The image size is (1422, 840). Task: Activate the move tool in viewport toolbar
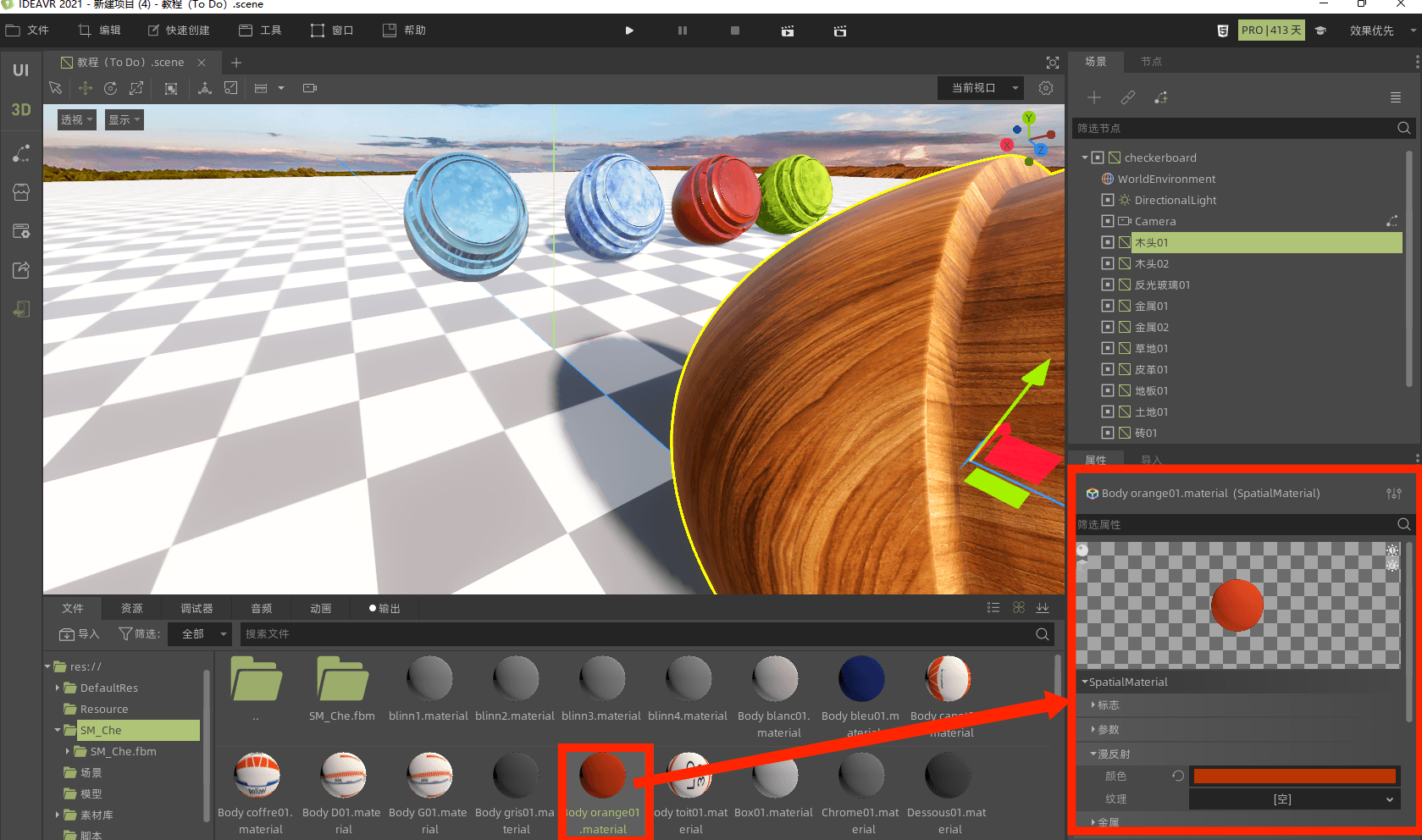(86, 88)
